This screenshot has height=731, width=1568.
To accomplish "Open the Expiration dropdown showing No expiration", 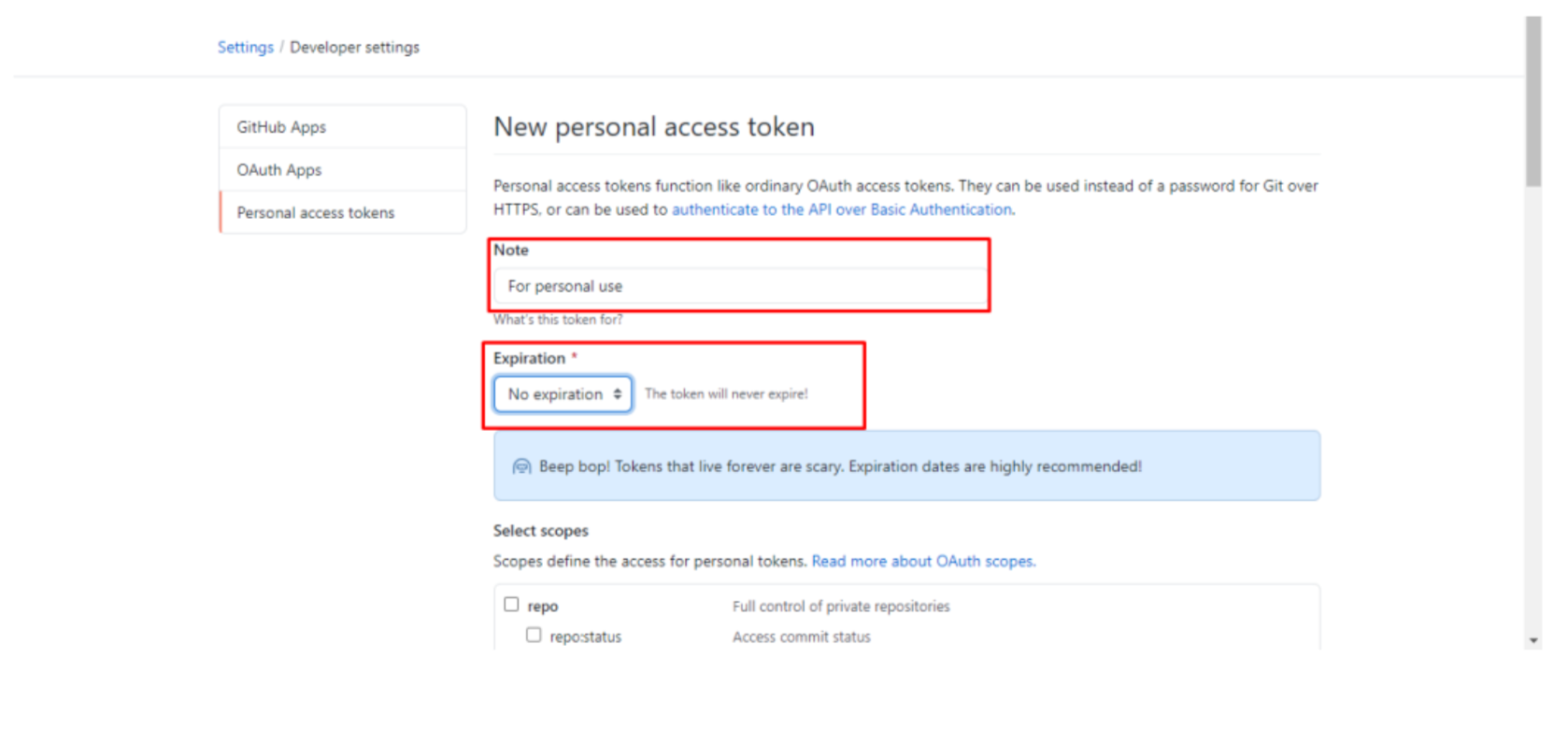I will [x=562, y=394].
